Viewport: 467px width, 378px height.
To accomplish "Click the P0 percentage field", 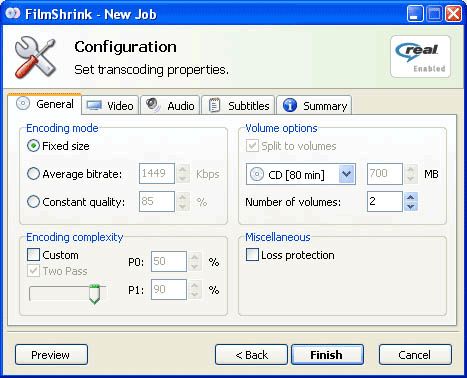I will (169, 261).
